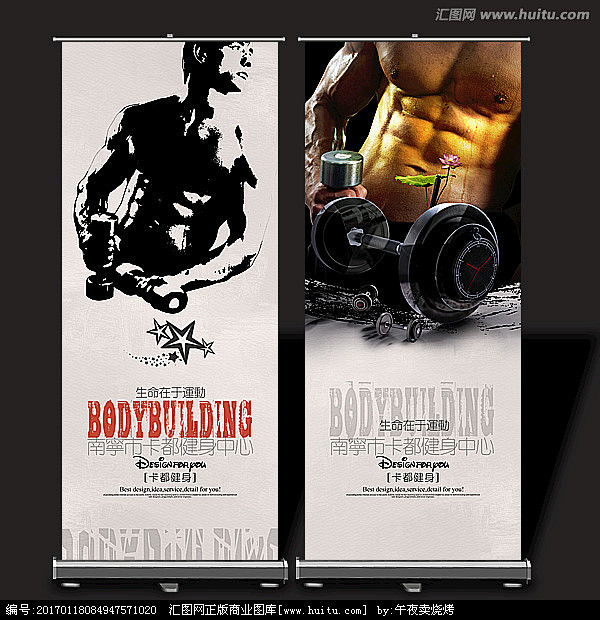
Task: Select the Design for you logo on right banner
Action: 411,465
